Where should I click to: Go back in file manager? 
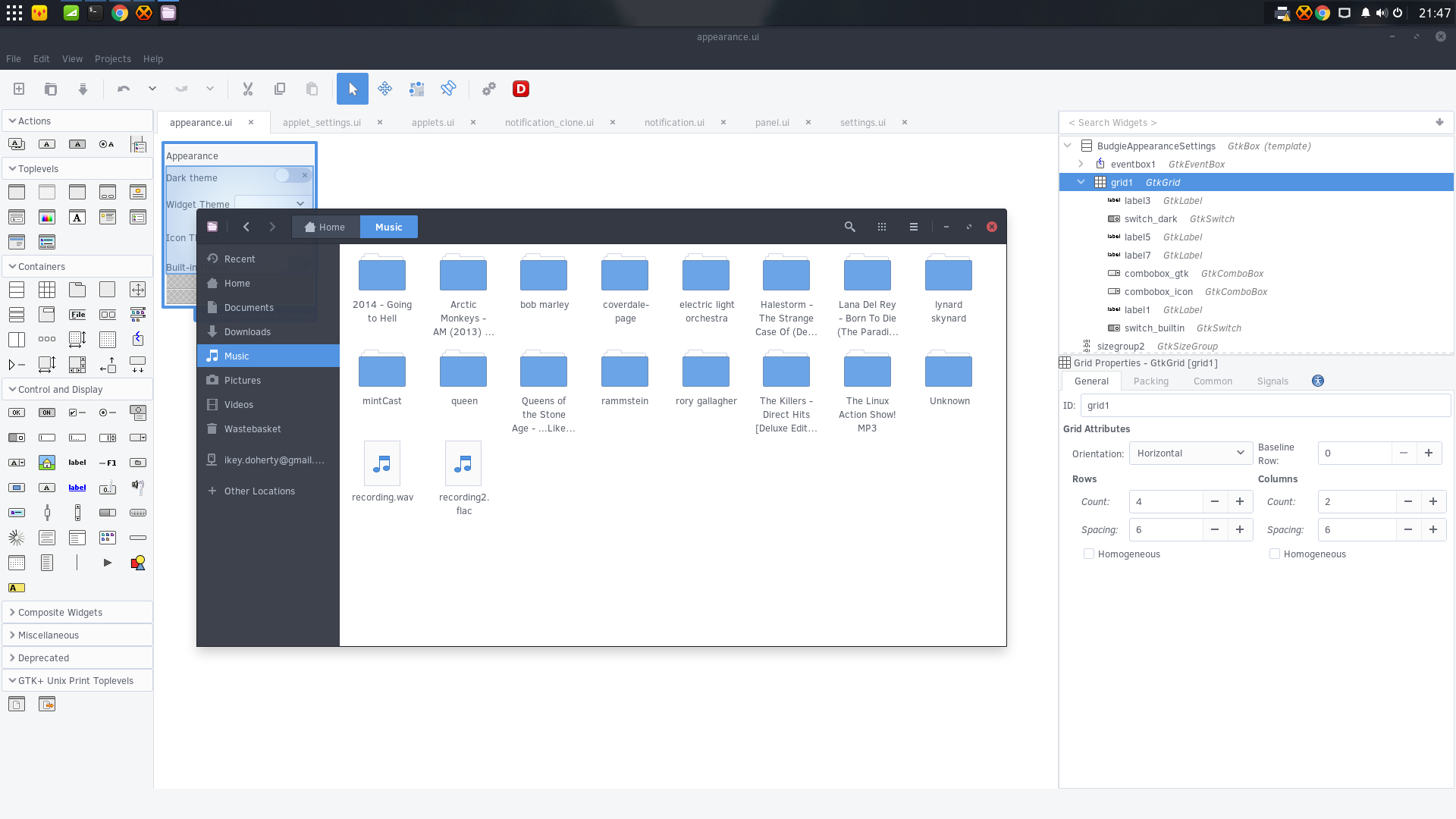point(246,227)
